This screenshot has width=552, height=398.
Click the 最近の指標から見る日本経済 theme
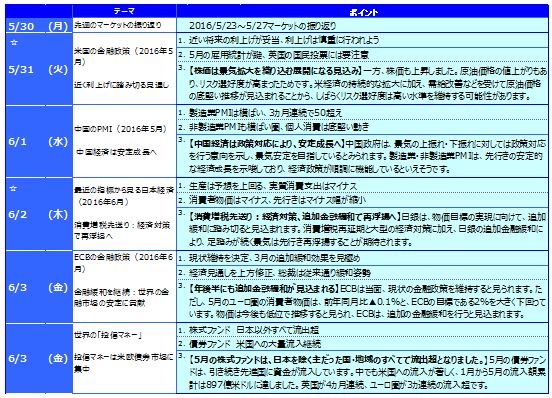click(124, 196)
